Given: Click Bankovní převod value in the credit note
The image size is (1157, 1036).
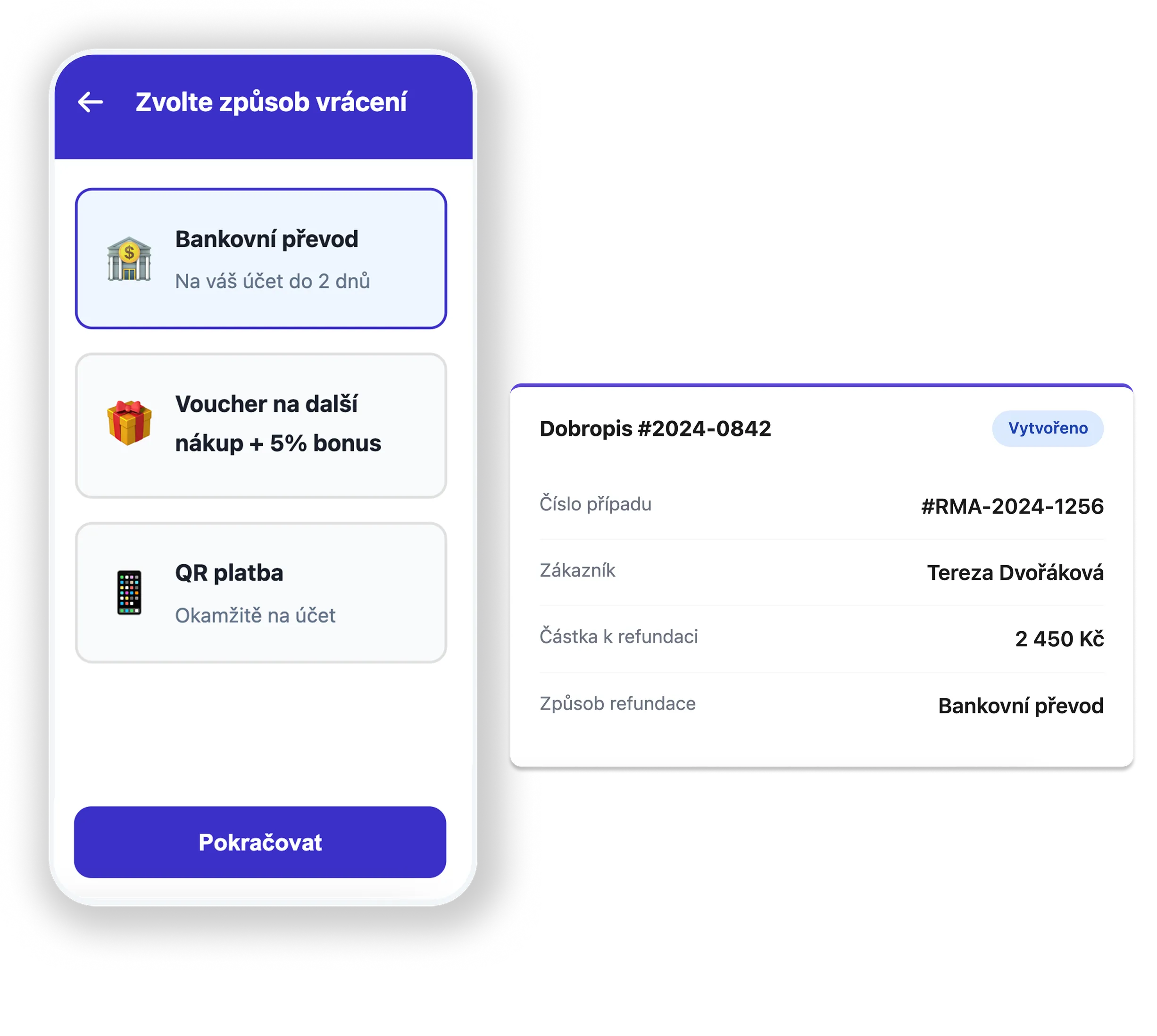Looking at the screenshot, I should (1021, 706).
